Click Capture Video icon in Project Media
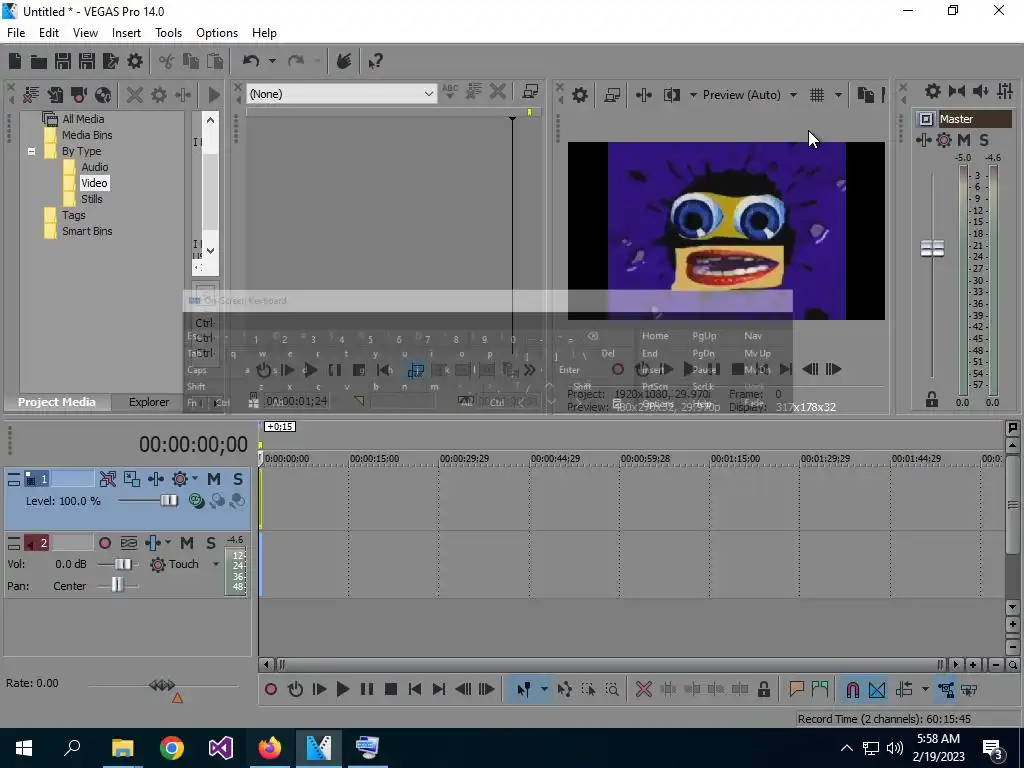 (79, 95)
